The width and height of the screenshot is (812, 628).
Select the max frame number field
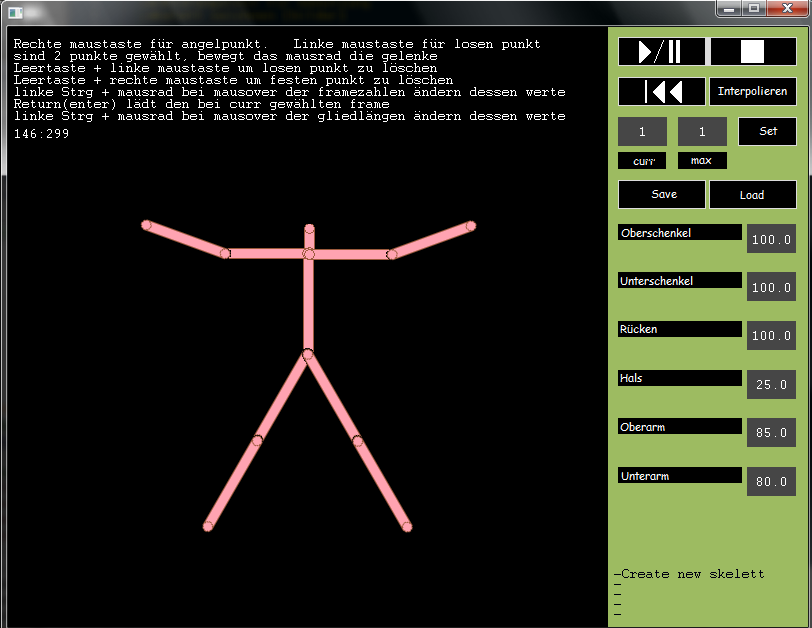click(x=702, y=132)
